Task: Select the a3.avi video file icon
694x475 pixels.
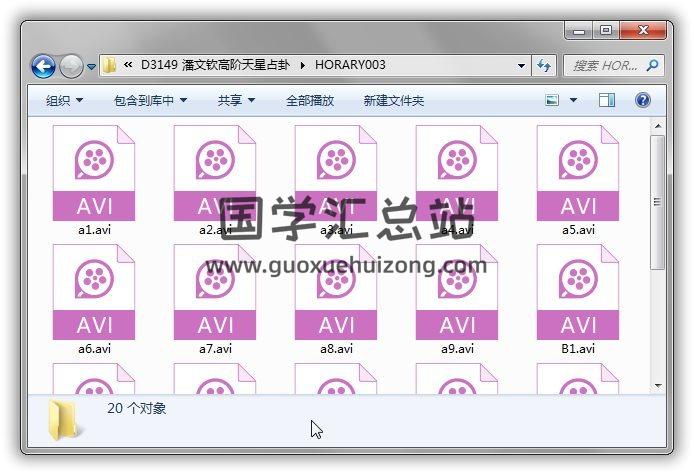Action: pos(336,173)
